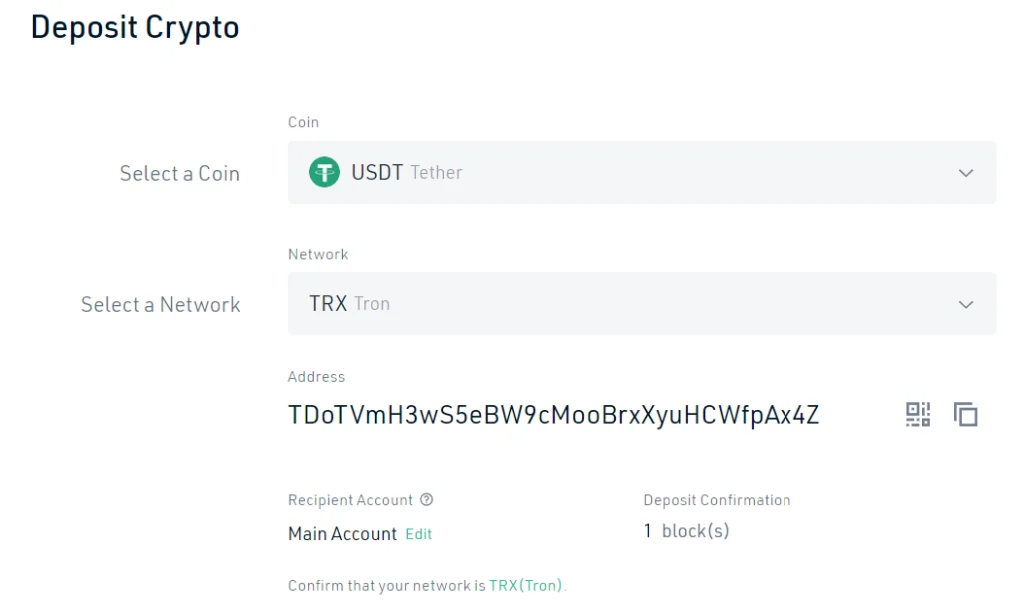Image resolution: width=1024 pixels, height=613 pixels.
Task: Click the Deposit Confirmation label
Action: (717, 500)
